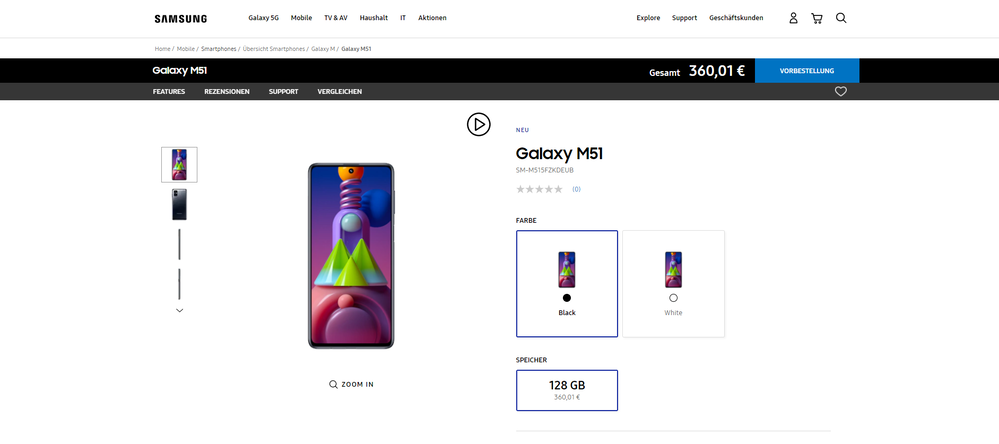The height and width of the screenshot is (444, 999).
Task: Open the user account icon
Action: pyautogui.click(x=793, y=18)
